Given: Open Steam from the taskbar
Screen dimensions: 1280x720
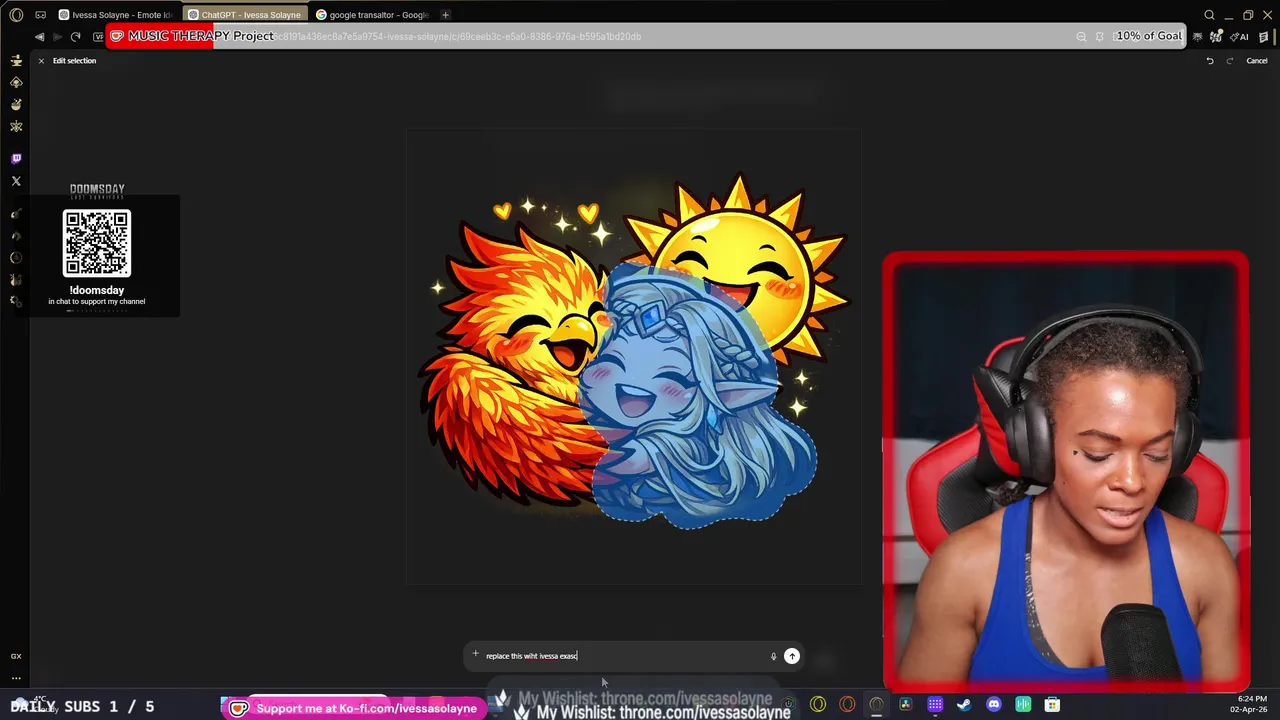Looking at the screenshot, I should [x=964, y=705].
